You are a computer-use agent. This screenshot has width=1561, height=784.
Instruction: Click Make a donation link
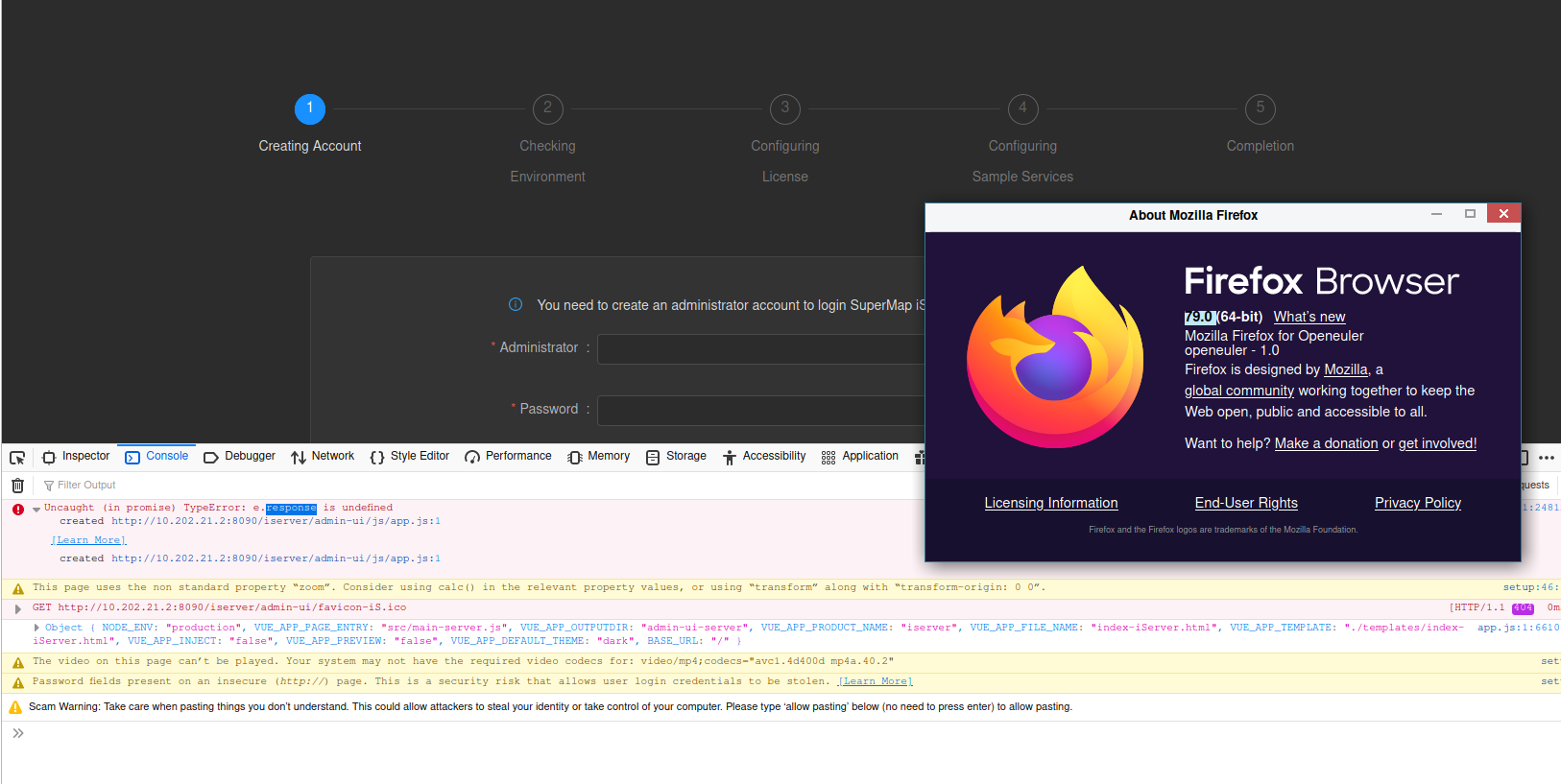pos(1326,443)
